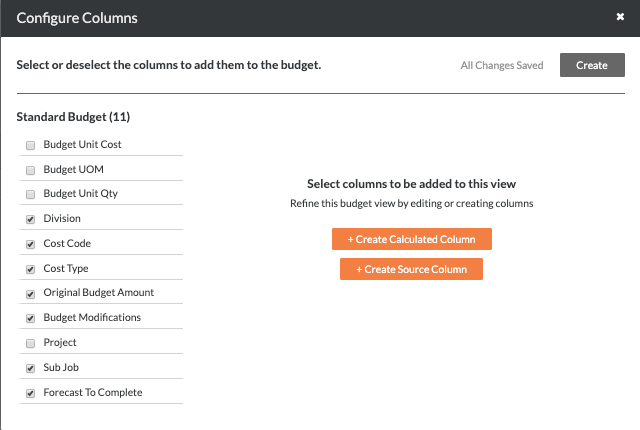This screenshot has height=430, width=640.
Task: Close the Configure Columns dialog
Action: pos(620,17)
